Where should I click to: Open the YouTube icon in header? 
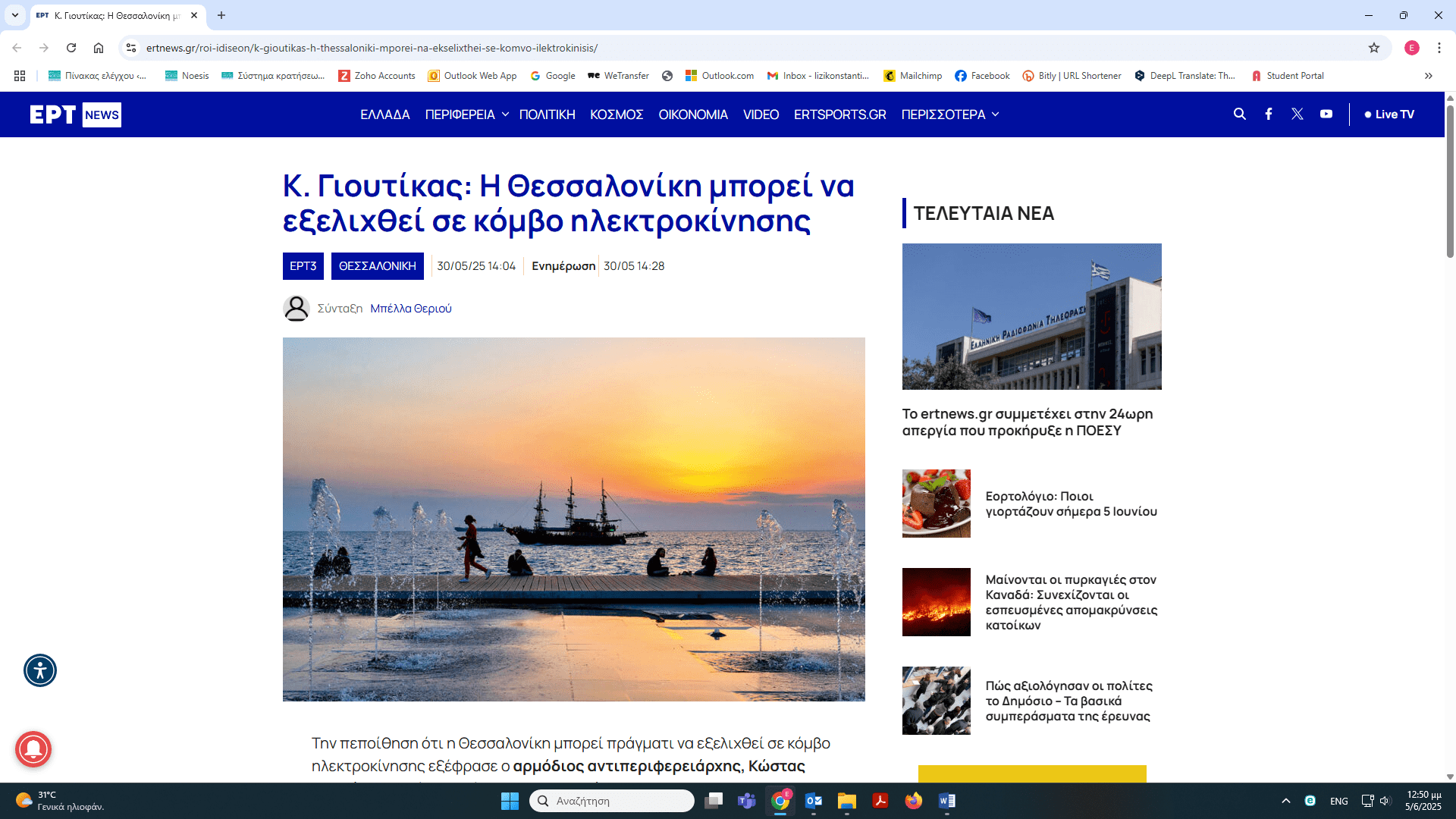pyautogui.click(x=1326, y=114)
